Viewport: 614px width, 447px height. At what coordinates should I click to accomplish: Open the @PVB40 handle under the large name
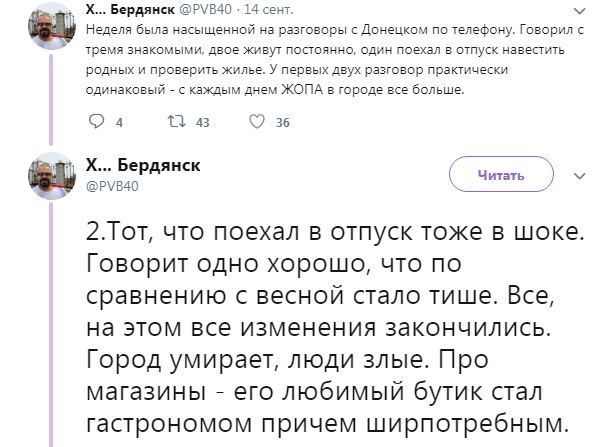click(x=112, y=186)
